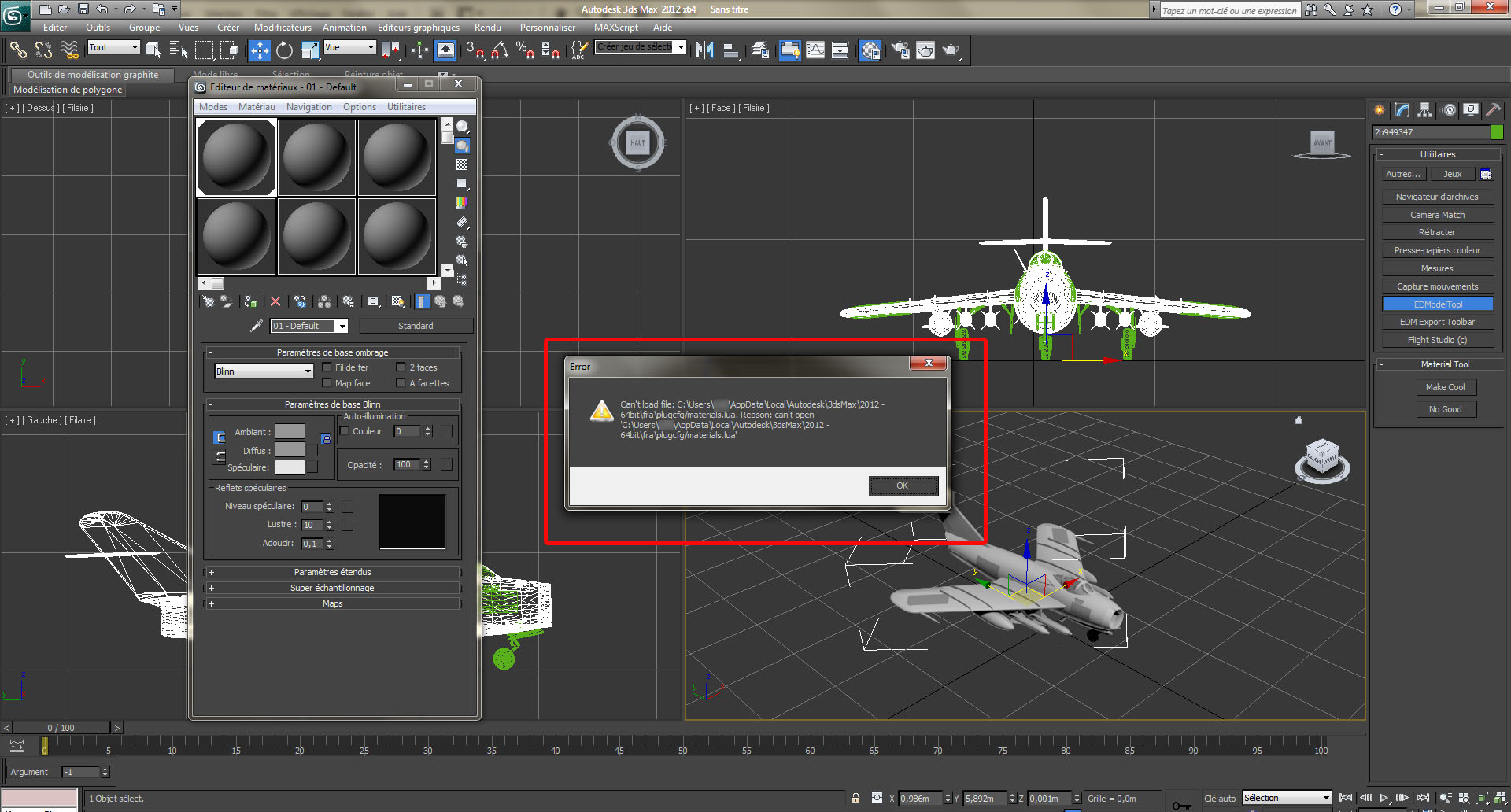Click the Camera Match button
The image size is (1511, 812).
click(1438, 215)
